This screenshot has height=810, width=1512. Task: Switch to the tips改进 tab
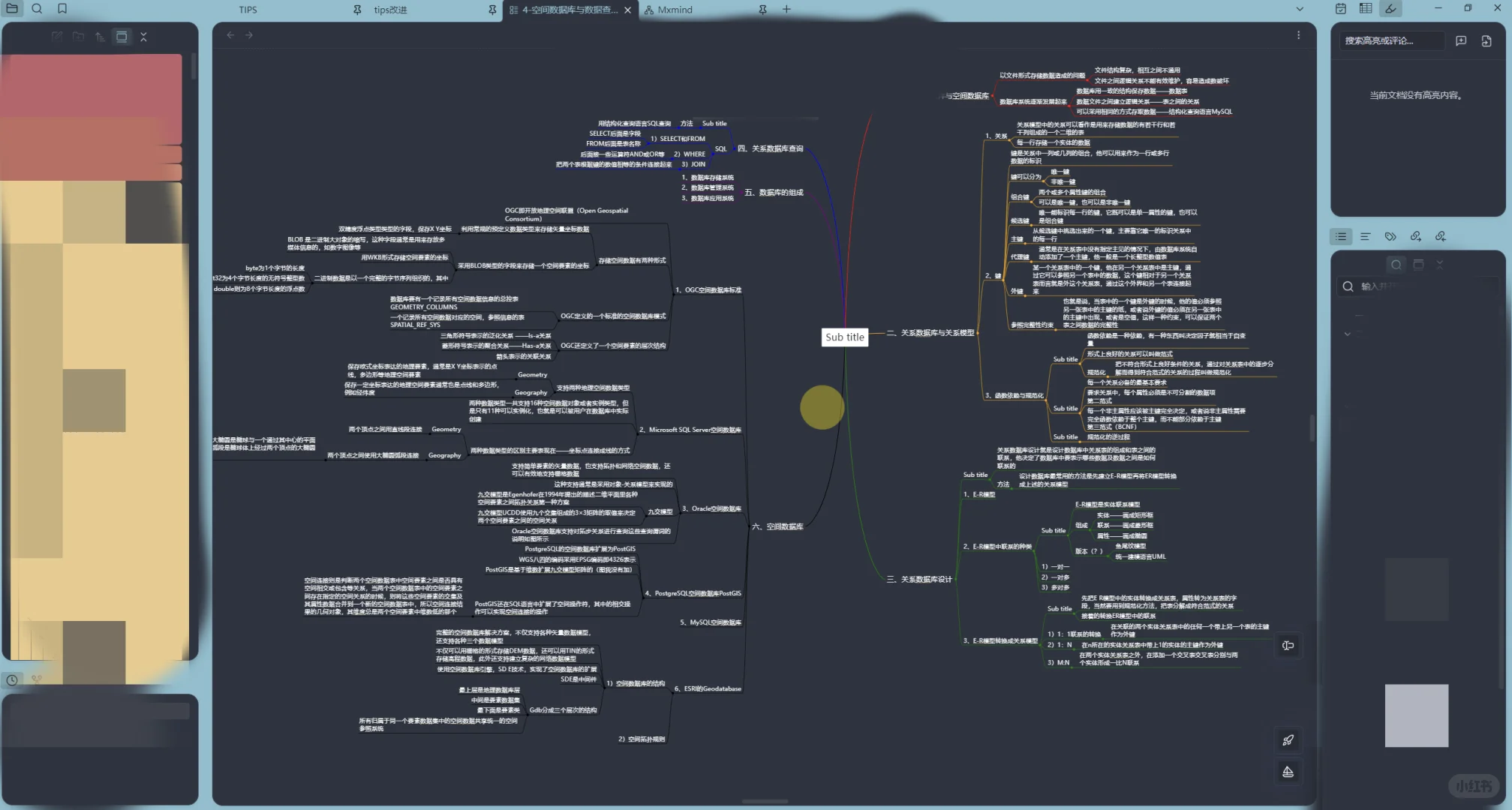tap(390, 10)
